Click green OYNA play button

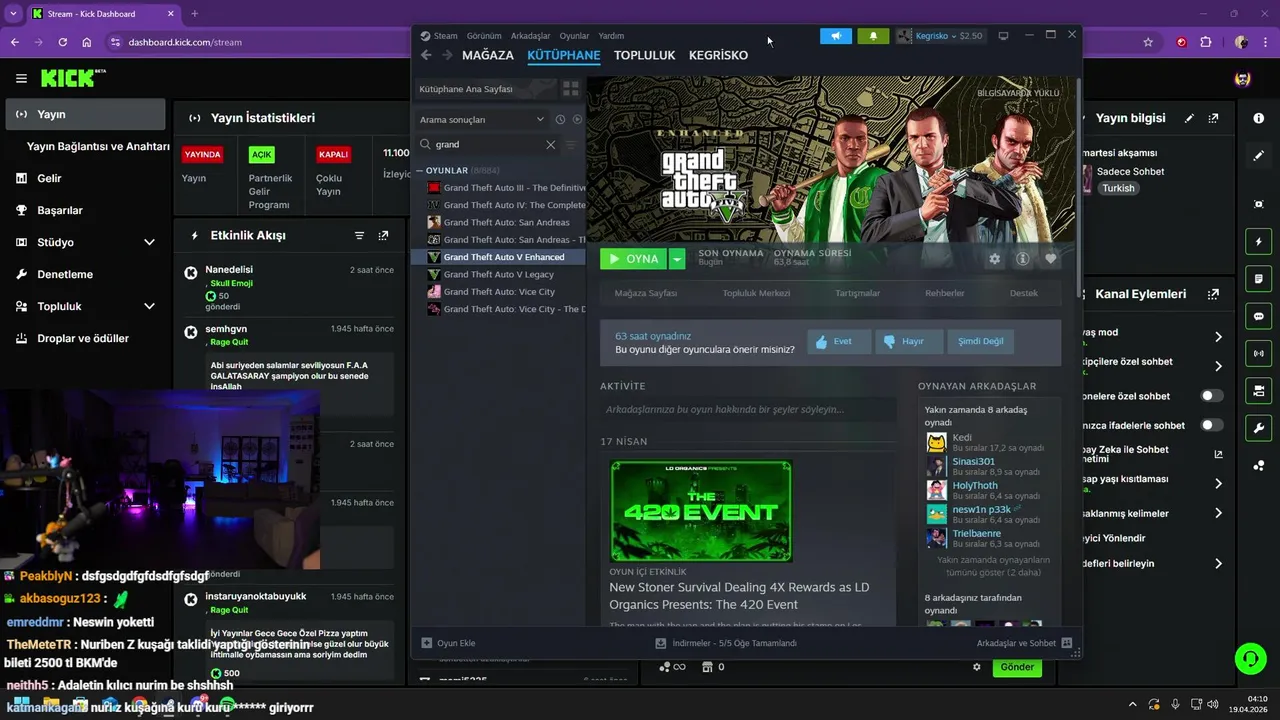pyautogui.click(x=634, y=259)
